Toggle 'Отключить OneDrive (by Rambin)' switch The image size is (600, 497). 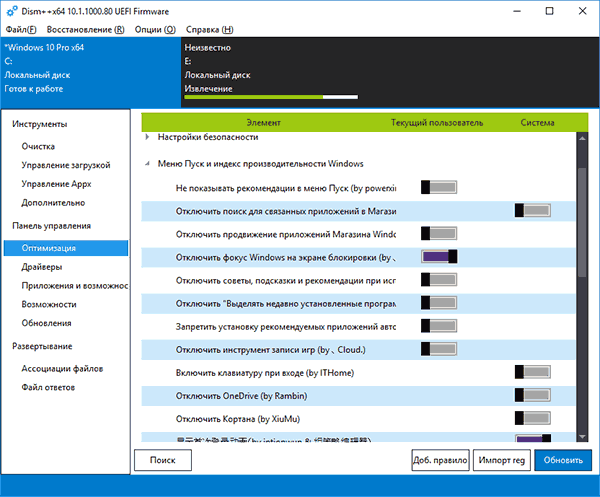[x=533, y=395]
